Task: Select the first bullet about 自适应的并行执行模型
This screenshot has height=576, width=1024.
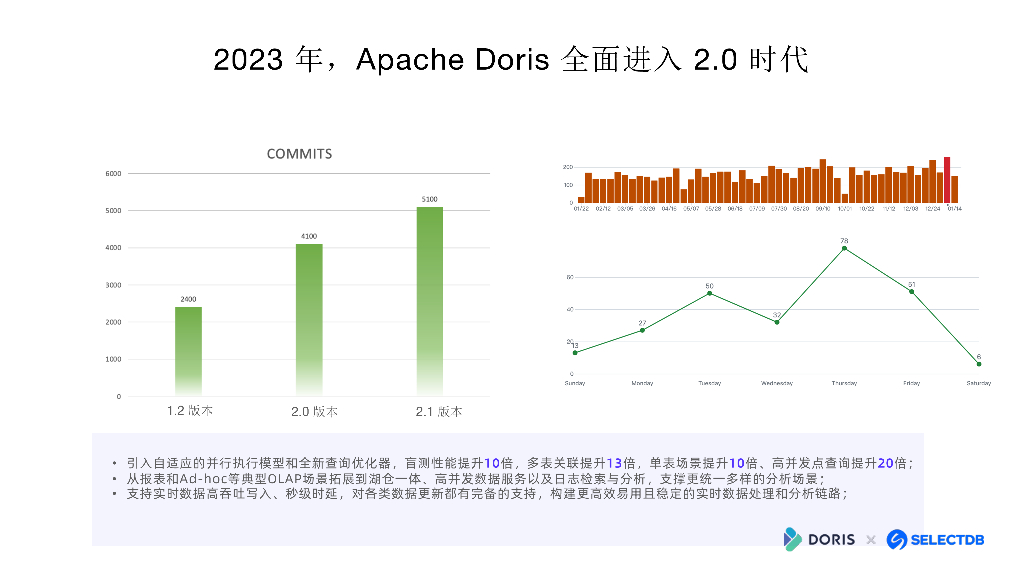Action: pyautogui.click(x=520, y=463)
